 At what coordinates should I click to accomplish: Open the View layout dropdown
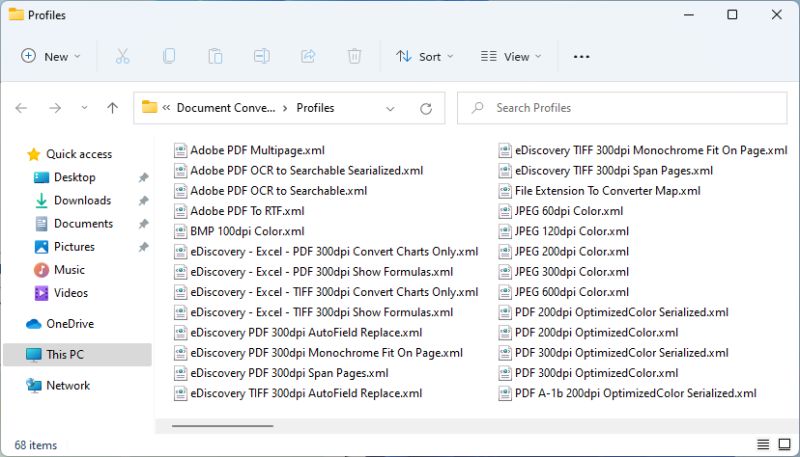(511, 56)
